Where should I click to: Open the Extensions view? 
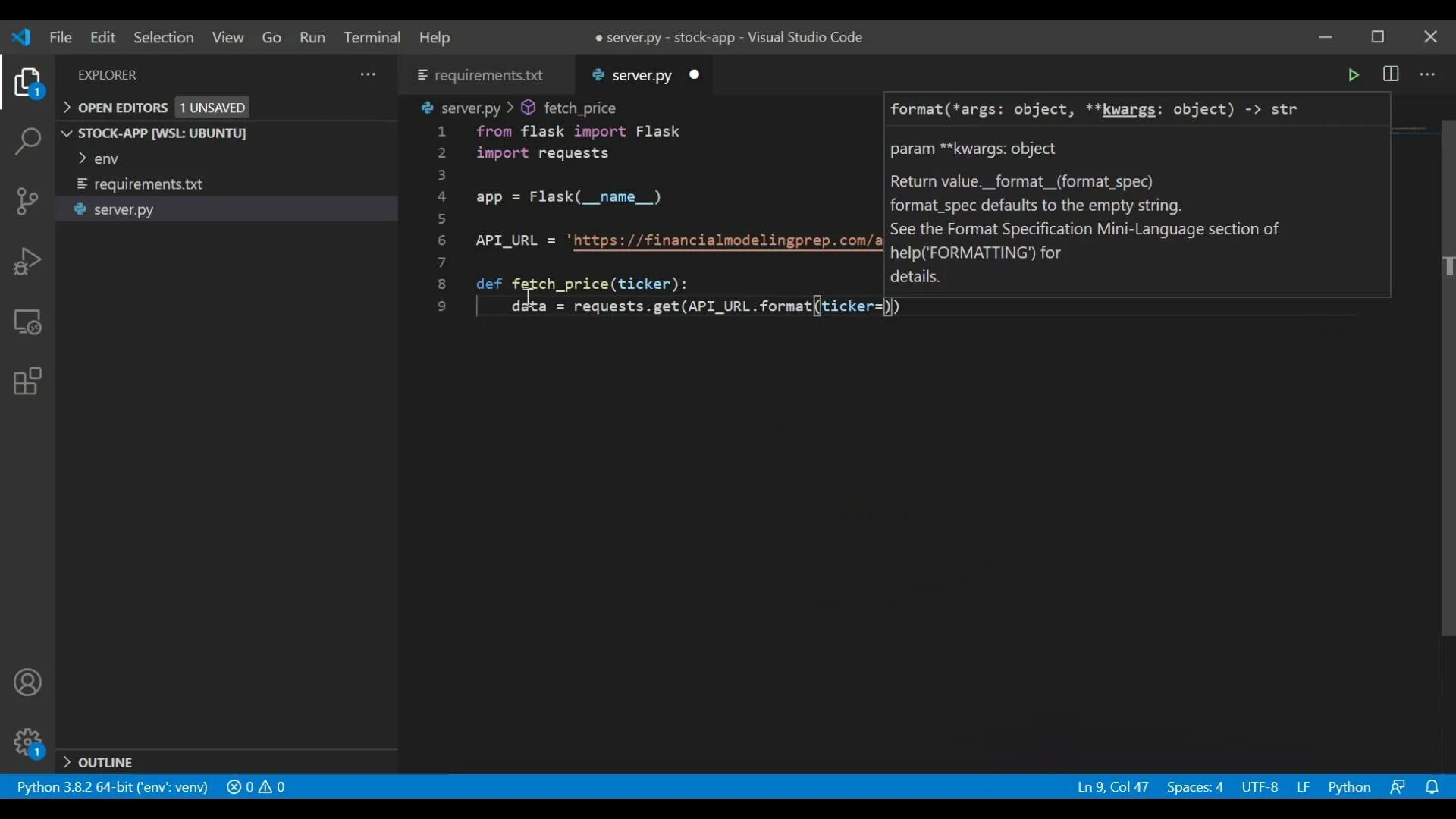tap(27, 381)
